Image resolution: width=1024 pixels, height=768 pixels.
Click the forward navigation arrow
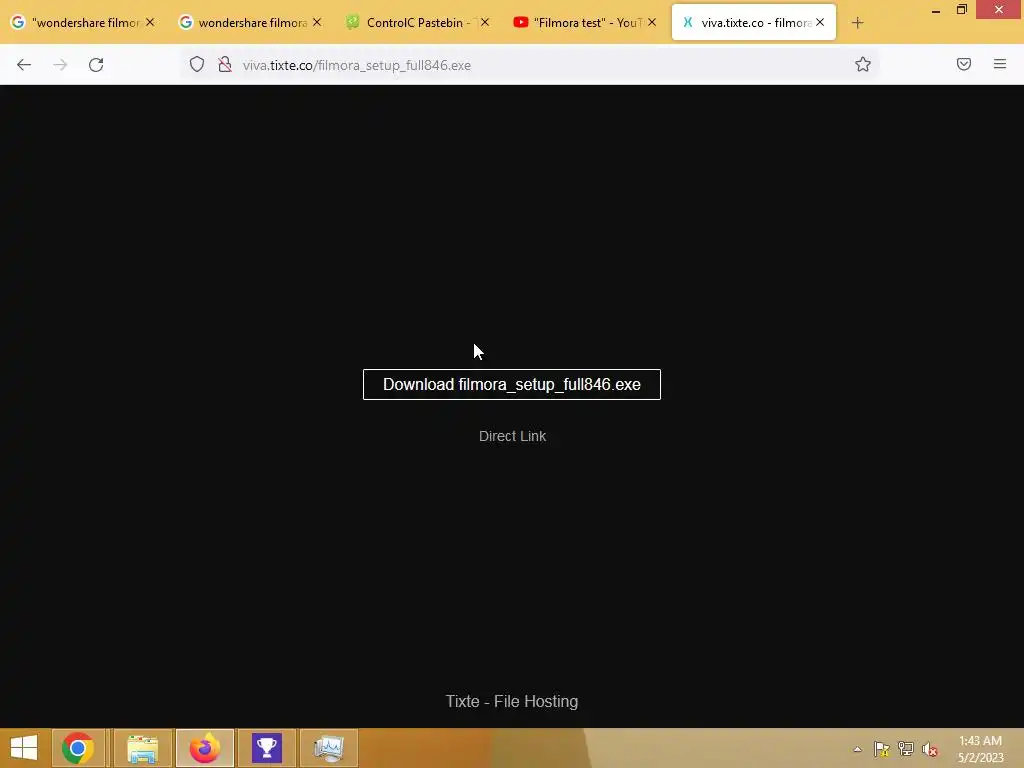pyautogui.click(x=60, y=65)
